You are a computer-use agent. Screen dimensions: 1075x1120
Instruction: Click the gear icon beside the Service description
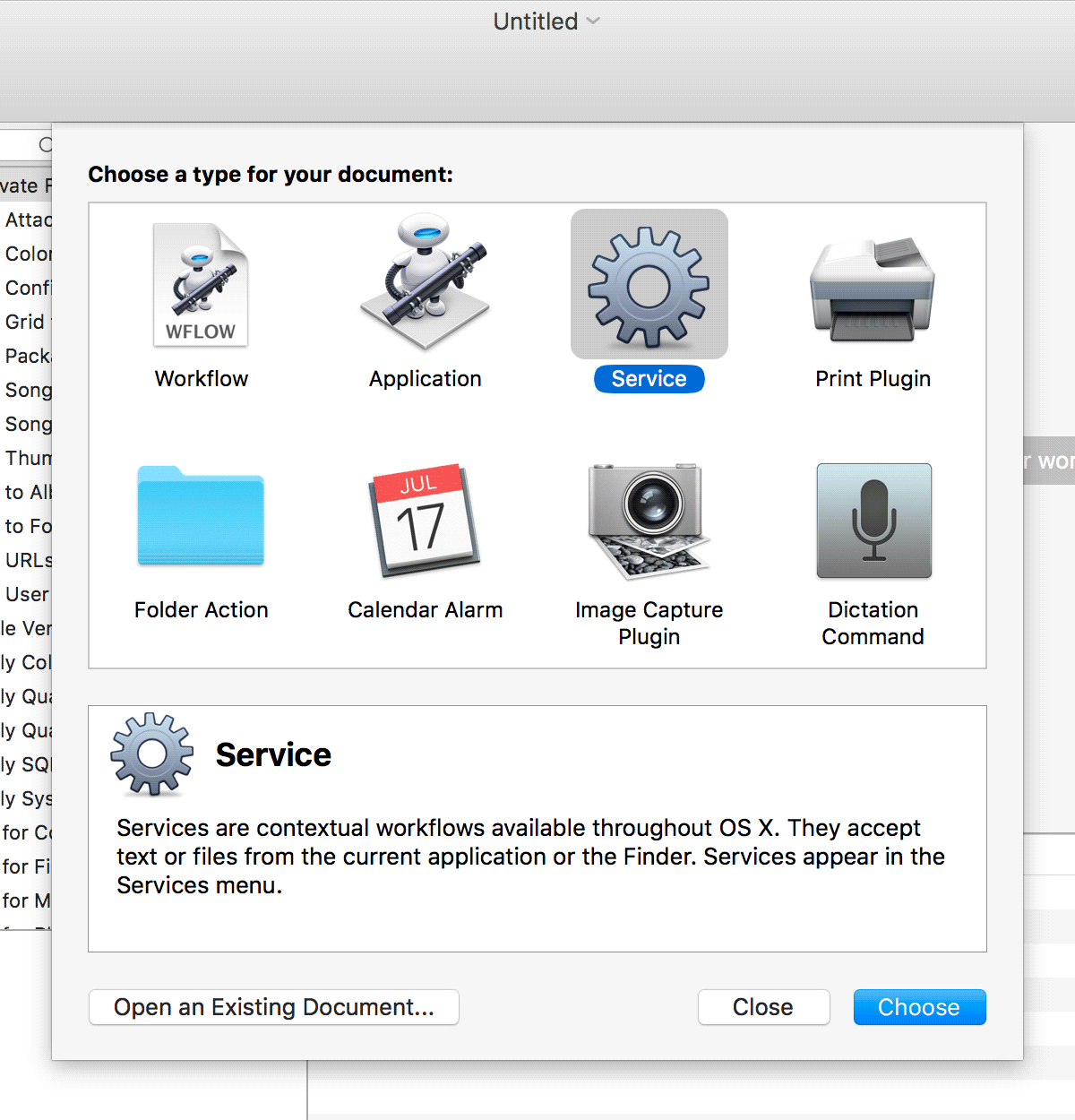pos(150,754)
